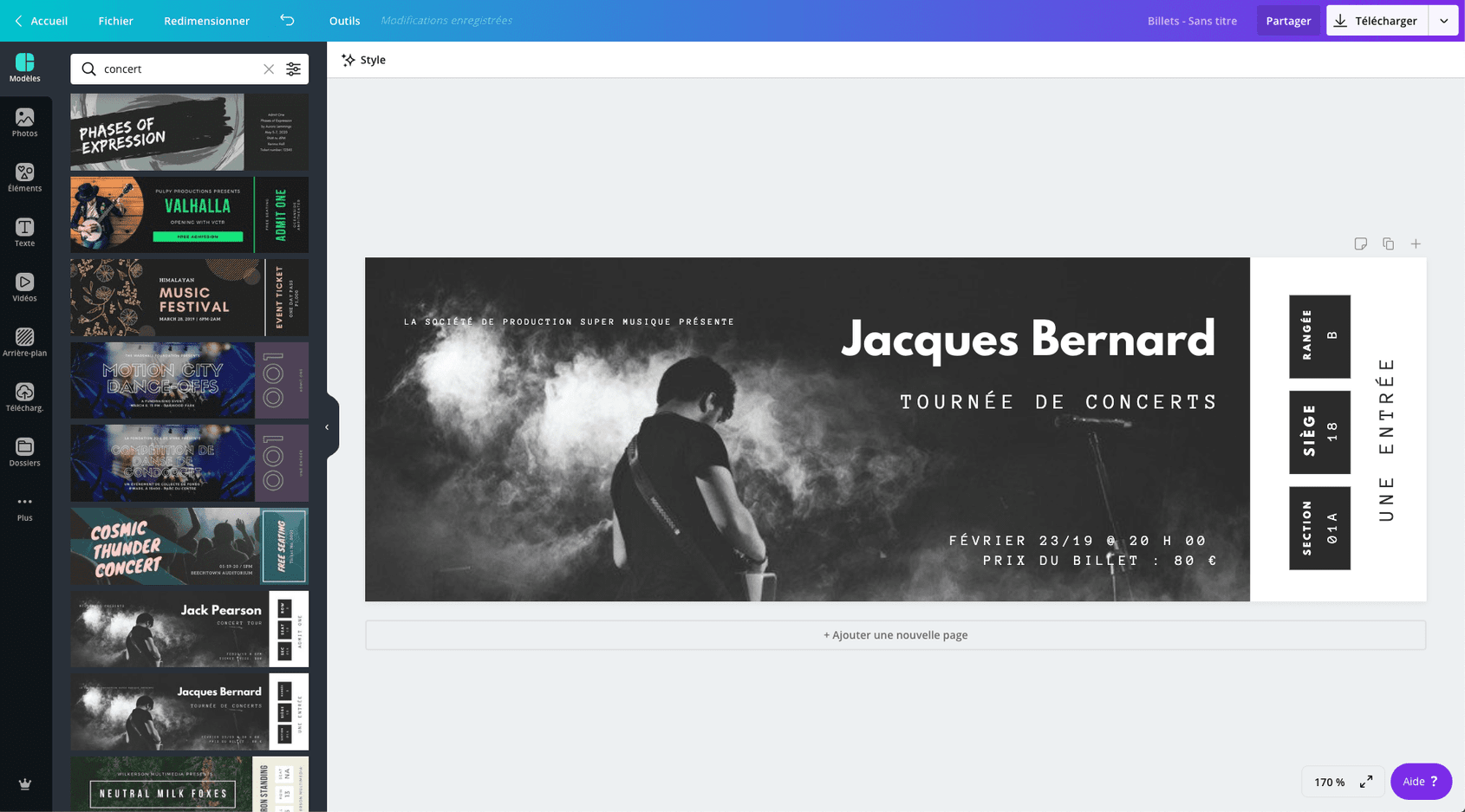Open the 170 % zoom level menu
This screenshot has width=1465, height=812.
click(x=1329, y=782)
